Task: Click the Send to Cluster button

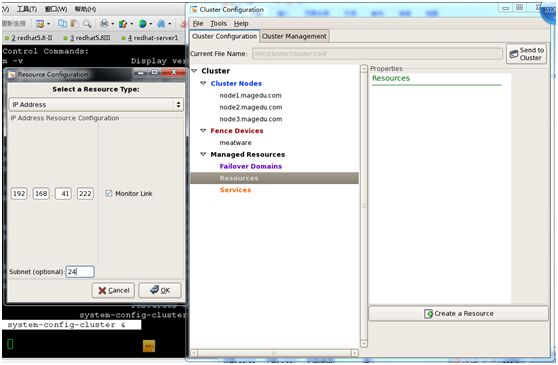Action: 527,54
